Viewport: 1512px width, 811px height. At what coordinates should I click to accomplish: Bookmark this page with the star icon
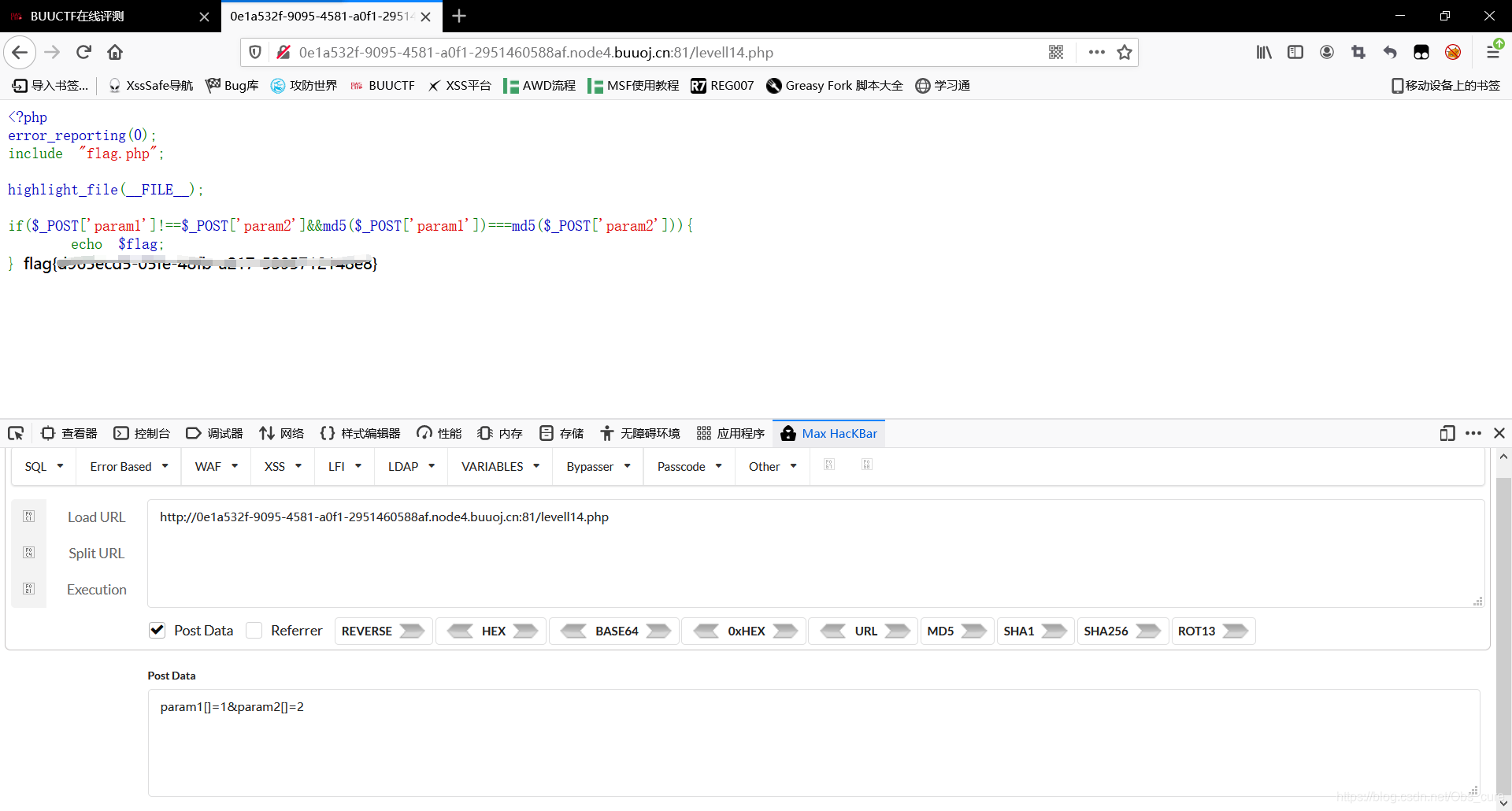[x=1125, y=52]
